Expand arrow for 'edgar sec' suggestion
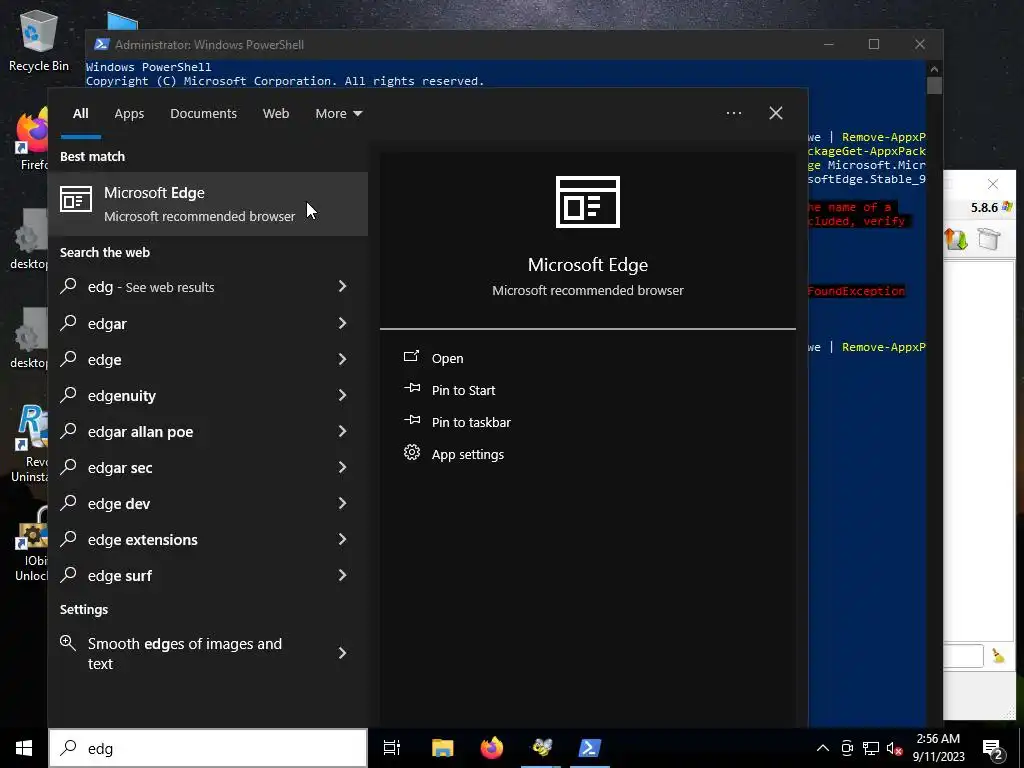The width and height of the screenshot is (1024, 768). [x=342, y=466]
